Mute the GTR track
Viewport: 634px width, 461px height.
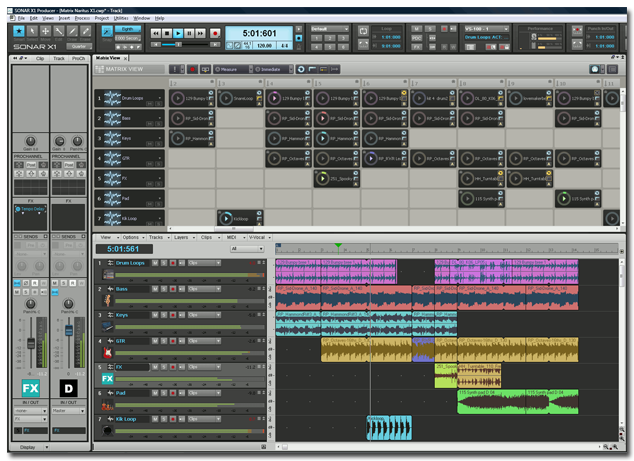[155, 341]
